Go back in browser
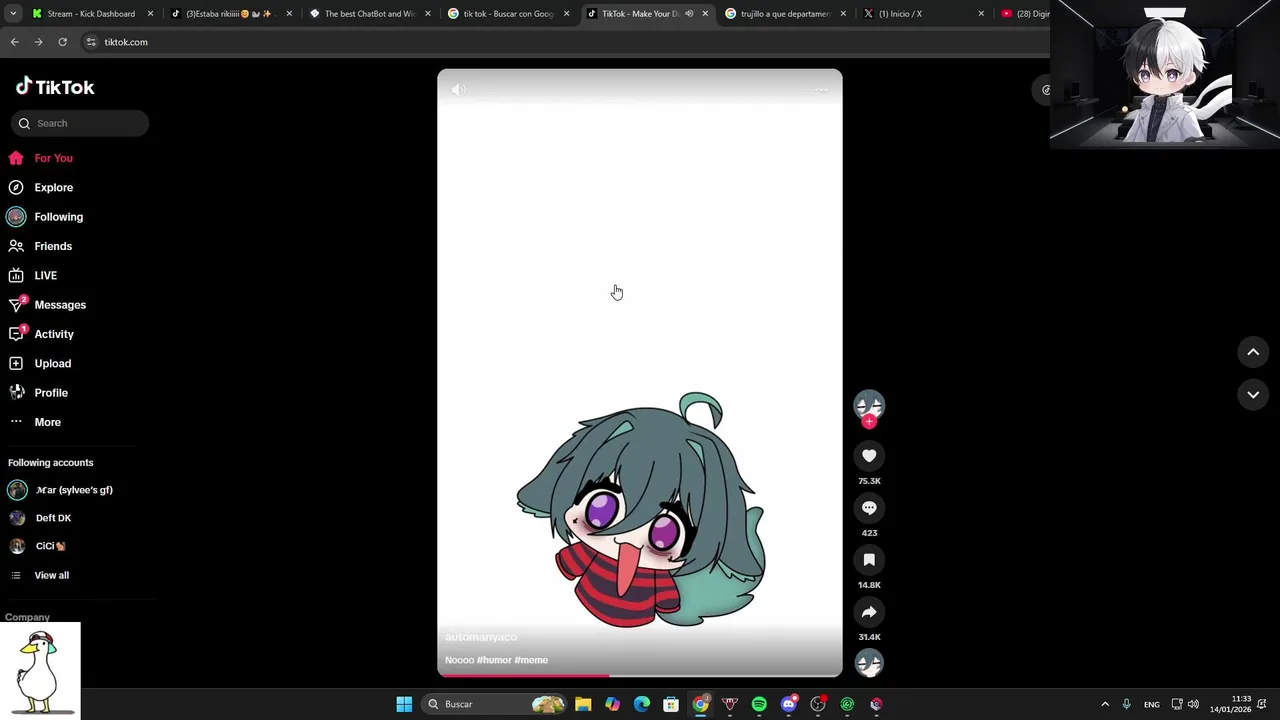 tap(14, 42)
